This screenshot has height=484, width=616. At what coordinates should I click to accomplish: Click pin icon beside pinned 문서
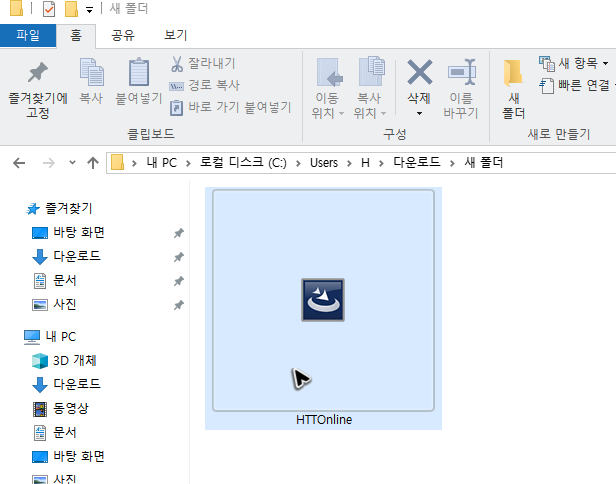(x=179, y=281)
